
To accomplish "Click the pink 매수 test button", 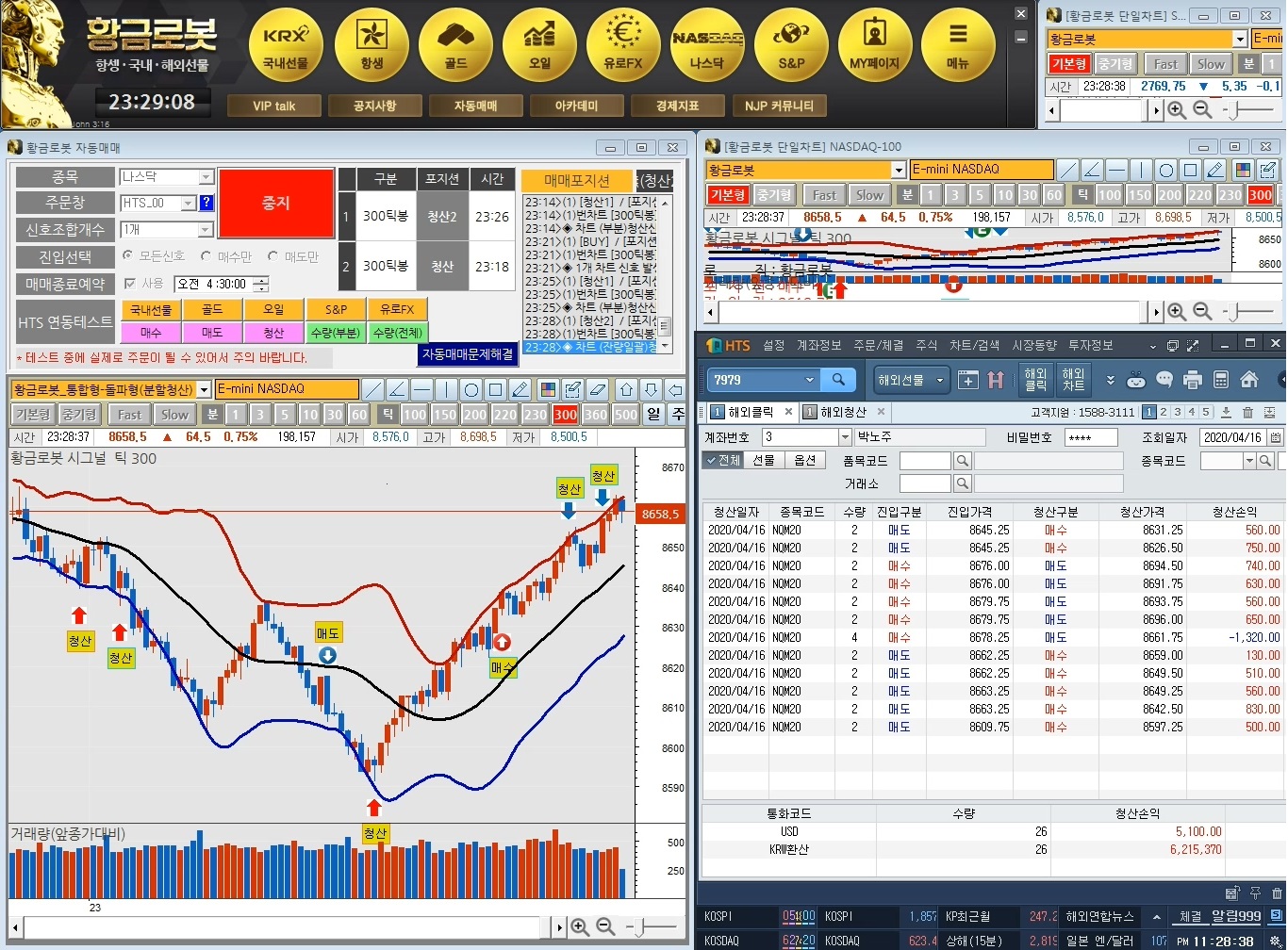I will pyautogui.click(x=151, y=333).
